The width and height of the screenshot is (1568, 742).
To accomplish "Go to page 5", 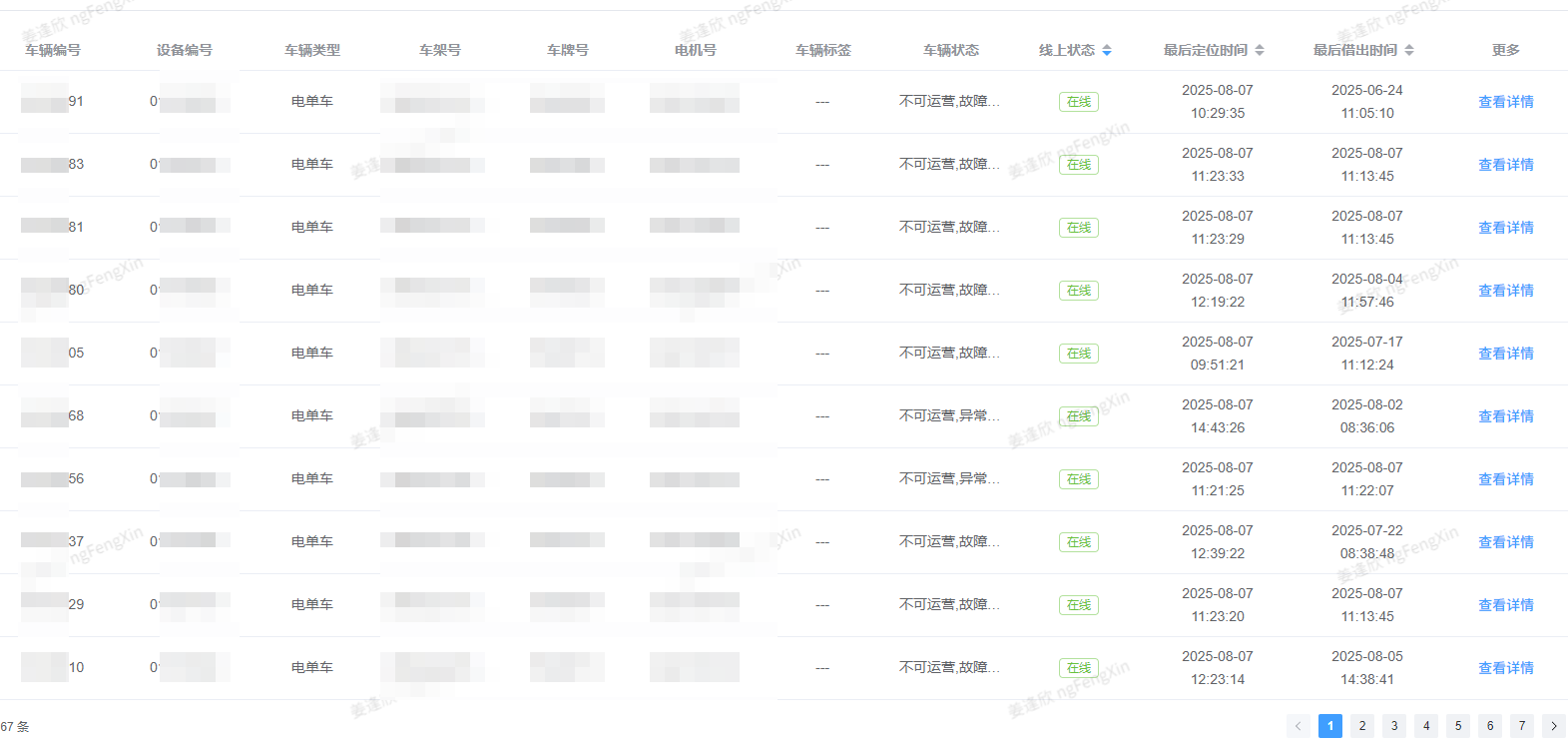I will click(x=1458, y=726).
